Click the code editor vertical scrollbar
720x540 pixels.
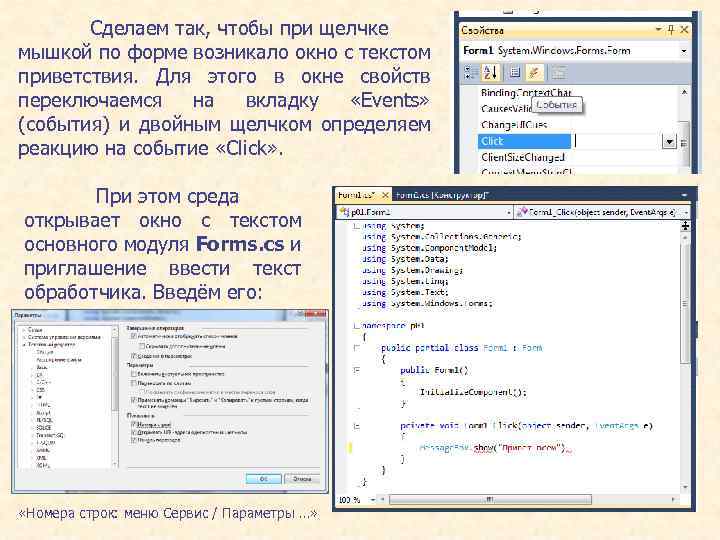pos(685,303)
